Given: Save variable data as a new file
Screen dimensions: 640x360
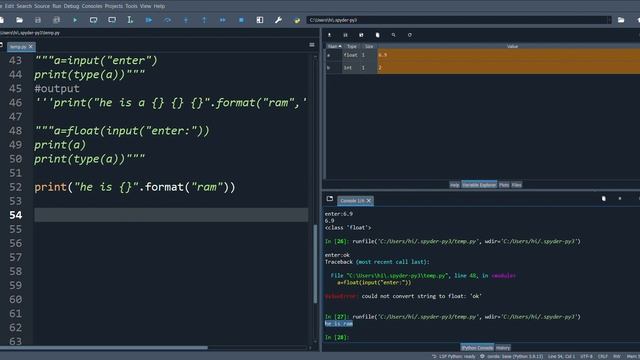Looking at the screenshot, I should coord(361,35).
